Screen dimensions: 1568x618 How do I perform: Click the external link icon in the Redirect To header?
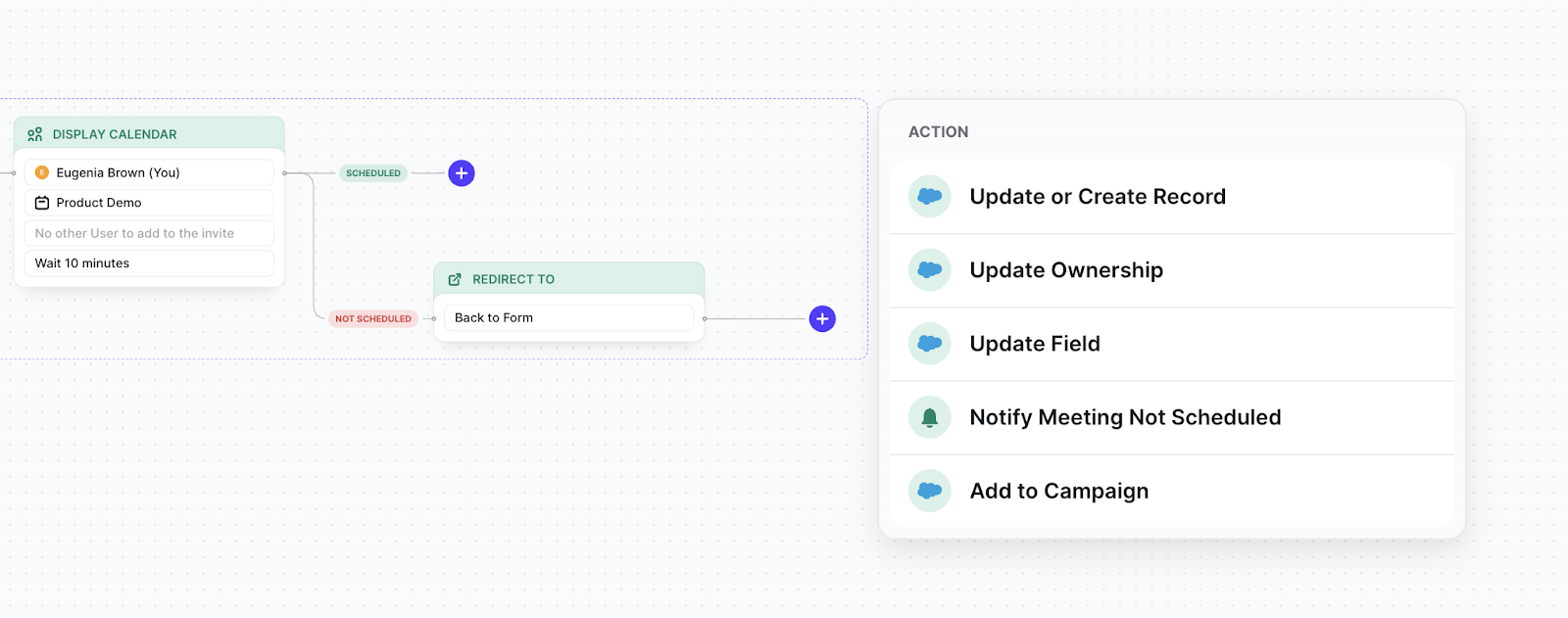click(455, 279)
